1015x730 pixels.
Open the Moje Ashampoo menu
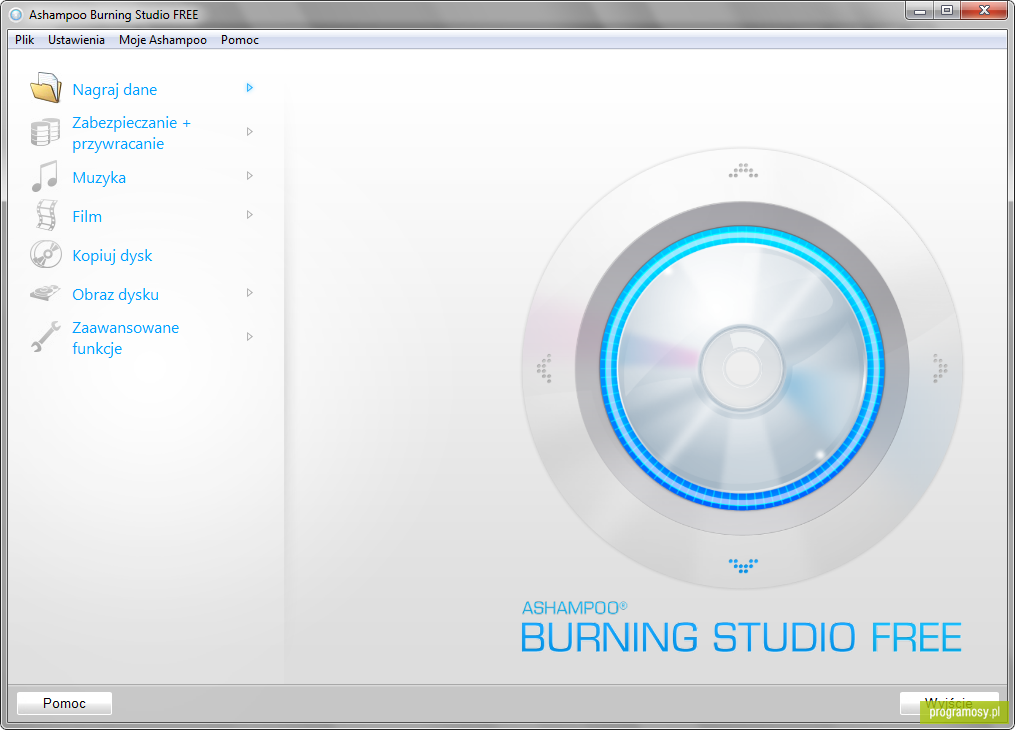(x=162, y=39)
